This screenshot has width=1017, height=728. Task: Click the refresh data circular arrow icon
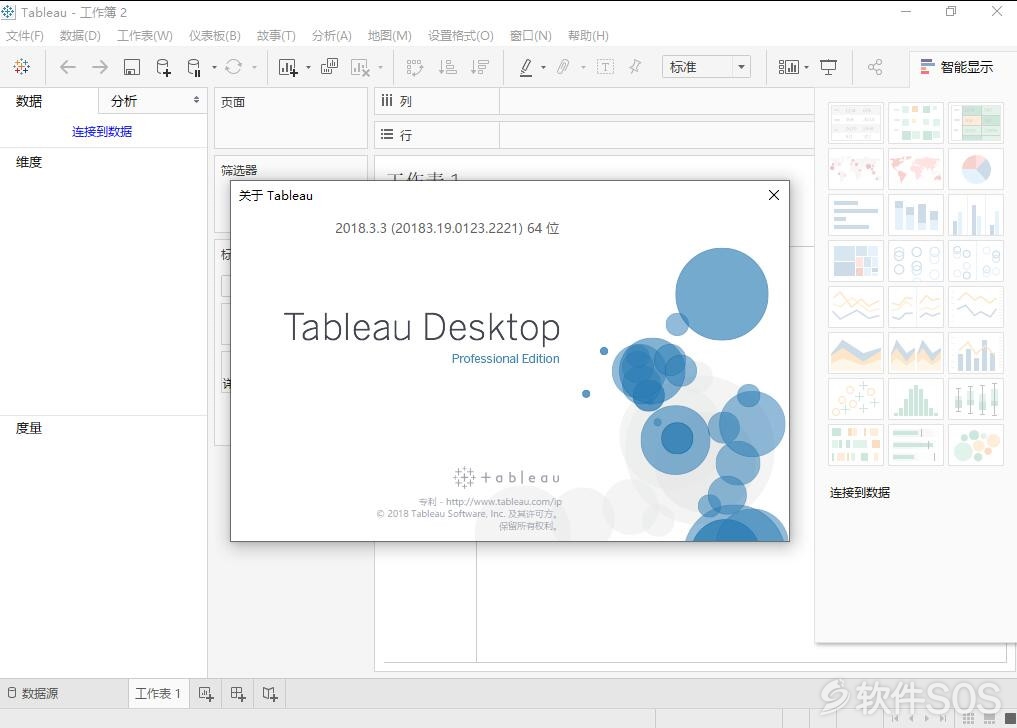pyautogui.click(x=233, y=67)
